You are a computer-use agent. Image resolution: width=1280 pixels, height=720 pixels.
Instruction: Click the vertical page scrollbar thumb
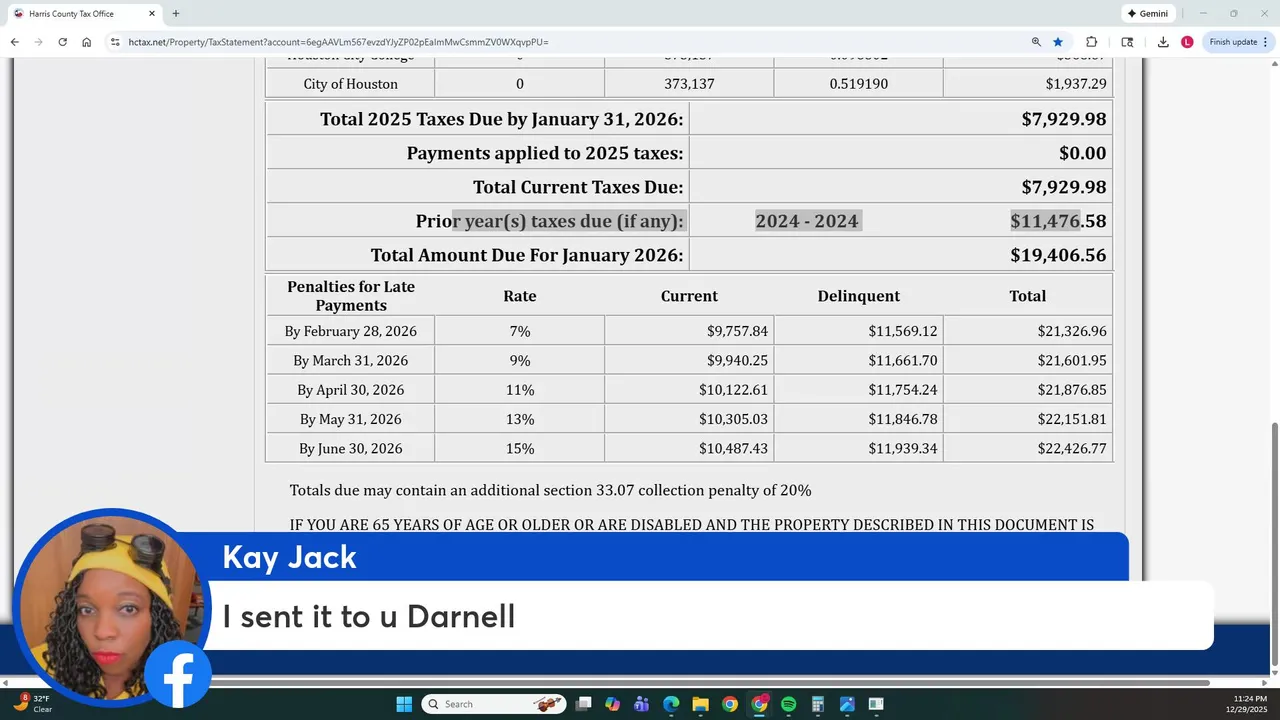coord(1273,543)
